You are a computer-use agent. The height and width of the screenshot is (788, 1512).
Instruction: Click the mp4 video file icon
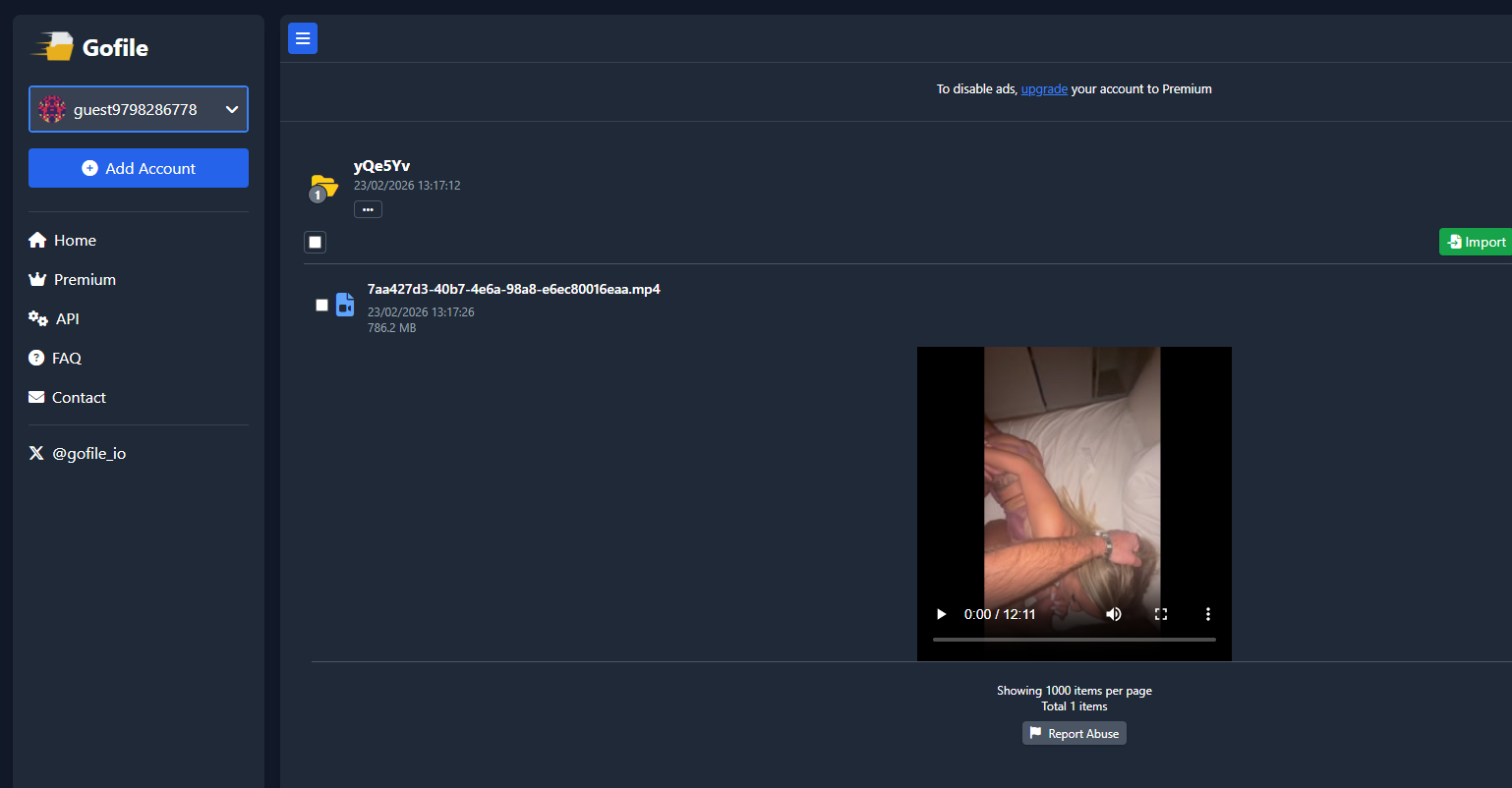click(x=345, y=305)
